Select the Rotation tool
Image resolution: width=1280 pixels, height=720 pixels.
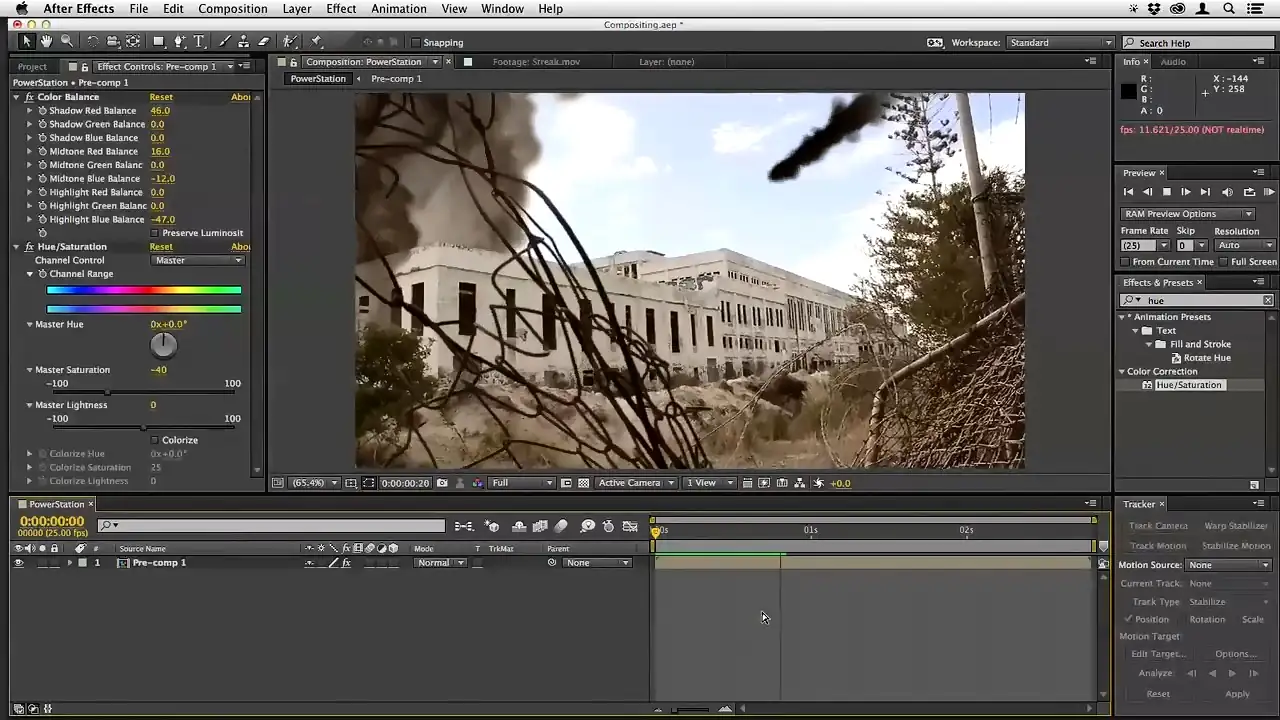[92, 42]
